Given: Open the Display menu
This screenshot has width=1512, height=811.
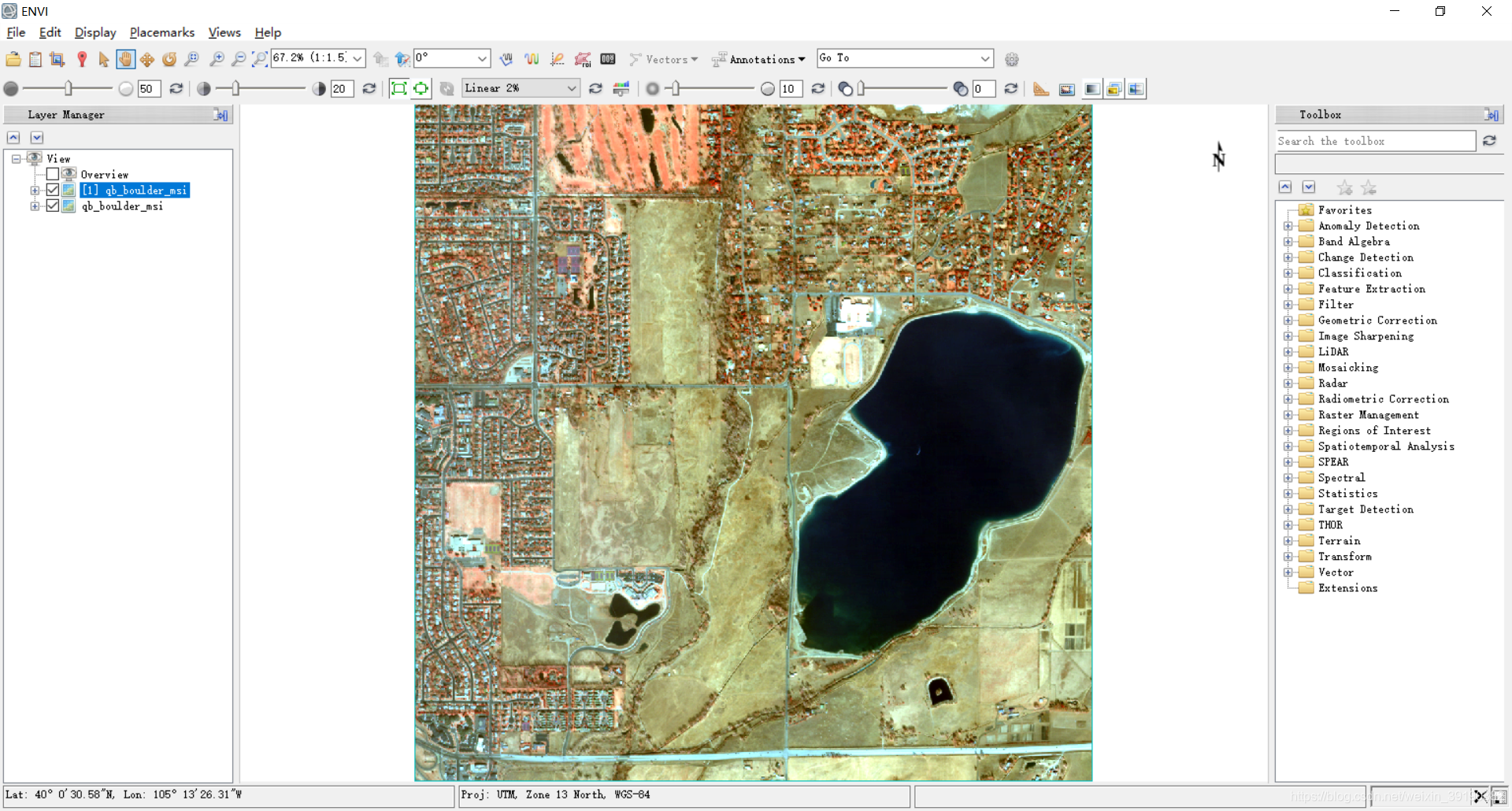Looking at the screenshot, I should click(x=95, y=32).
